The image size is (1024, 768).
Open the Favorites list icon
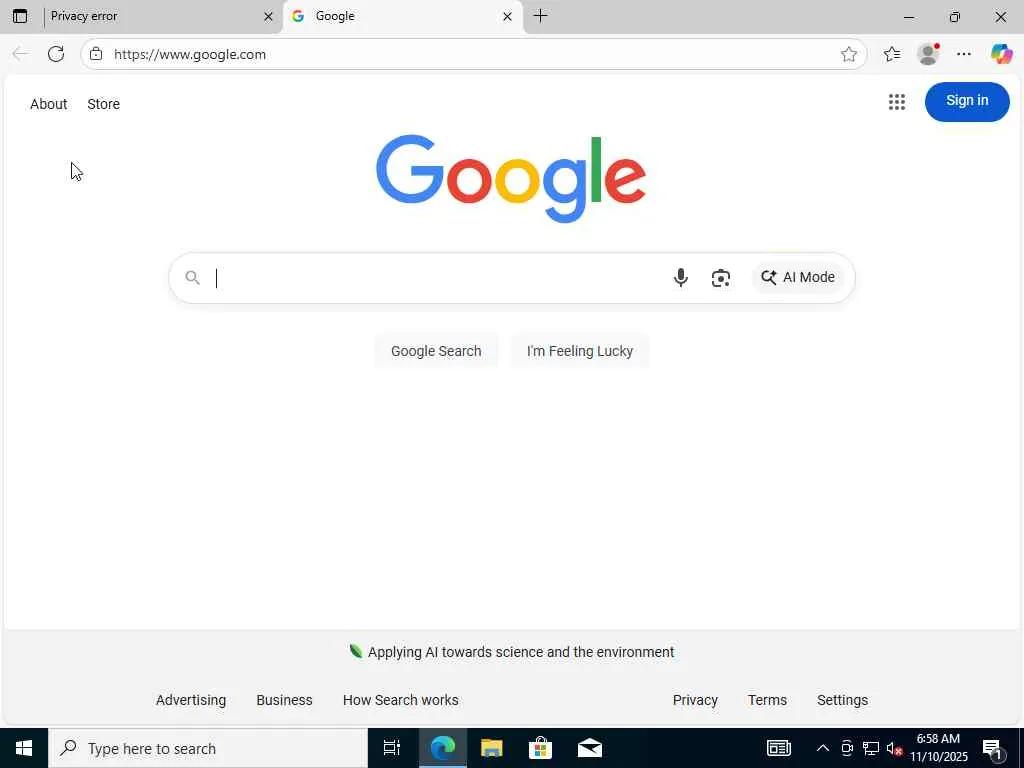click(891, 54)
